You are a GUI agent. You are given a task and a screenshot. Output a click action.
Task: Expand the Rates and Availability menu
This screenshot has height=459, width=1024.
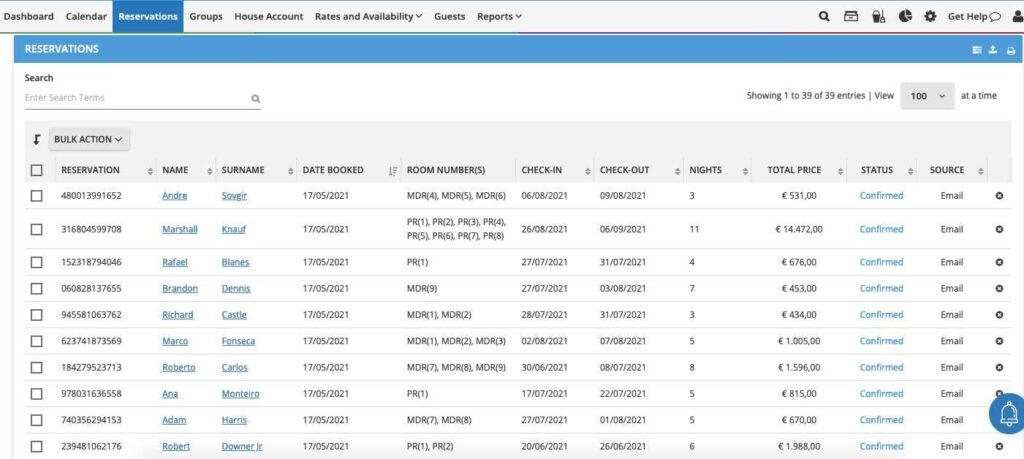pos(368,16)
